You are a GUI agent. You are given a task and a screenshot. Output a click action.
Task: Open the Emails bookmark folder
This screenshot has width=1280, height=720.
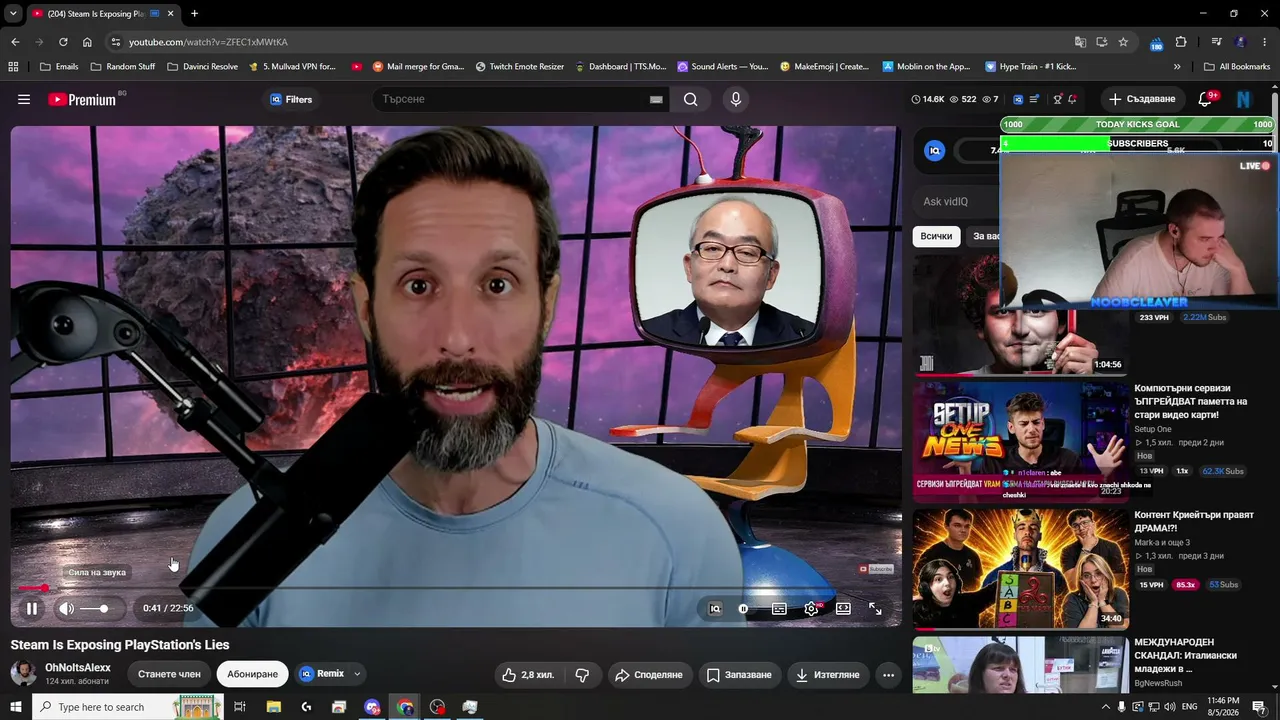tap(58, 67)
